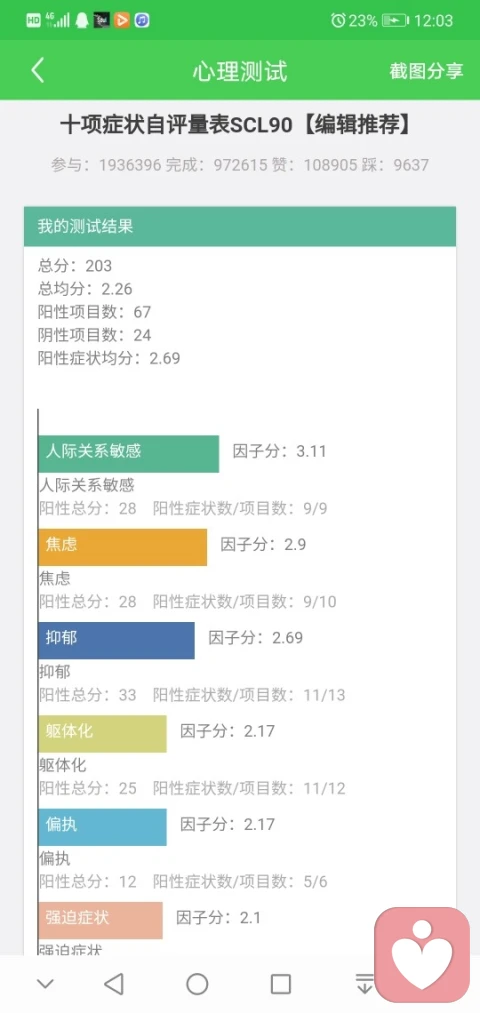
Task: Tap the light blue 偏执 bar
Action: click(x=102, y=827)
